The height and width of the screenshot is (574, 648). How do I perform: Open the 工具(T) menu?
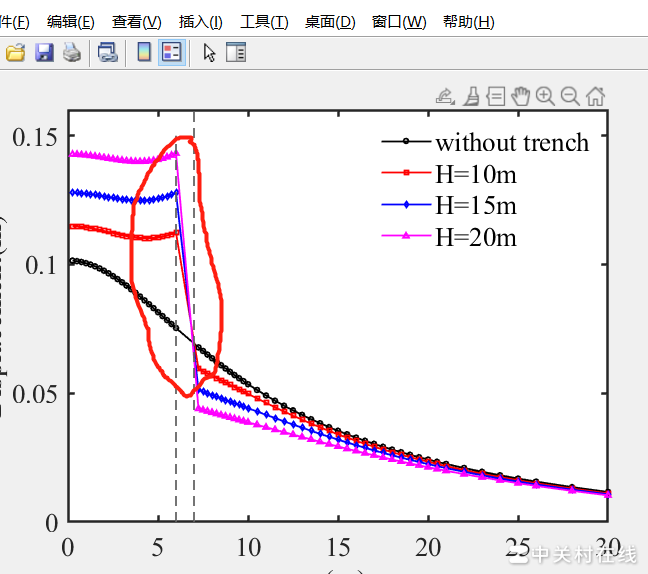[264, 22]
